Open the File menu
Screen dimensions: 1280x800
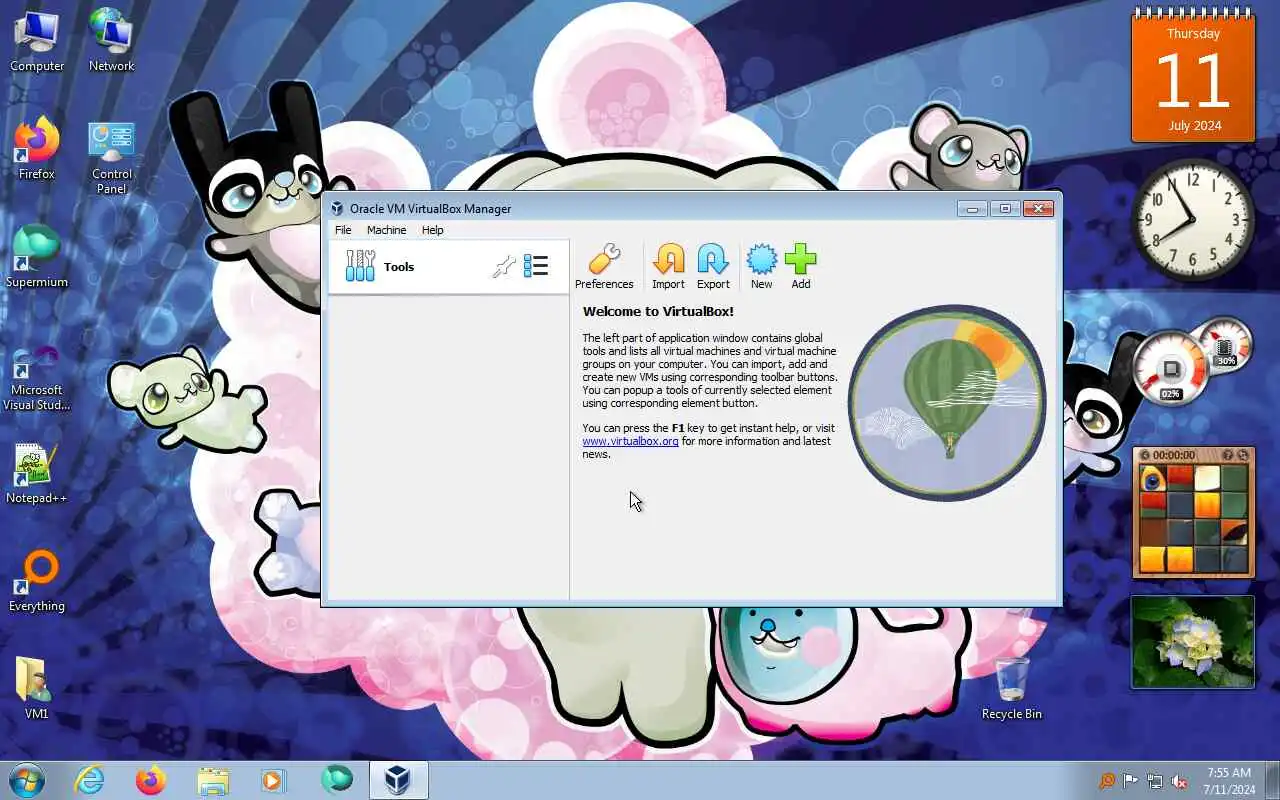[x=343, y=230]
